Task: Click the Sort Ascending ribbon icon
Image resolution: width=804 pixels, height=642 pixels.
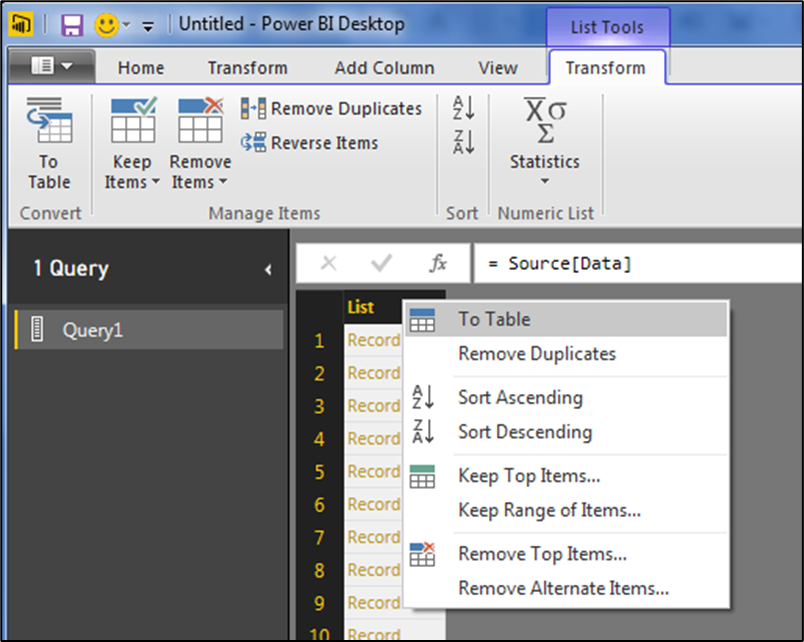Action: point(464,108)
